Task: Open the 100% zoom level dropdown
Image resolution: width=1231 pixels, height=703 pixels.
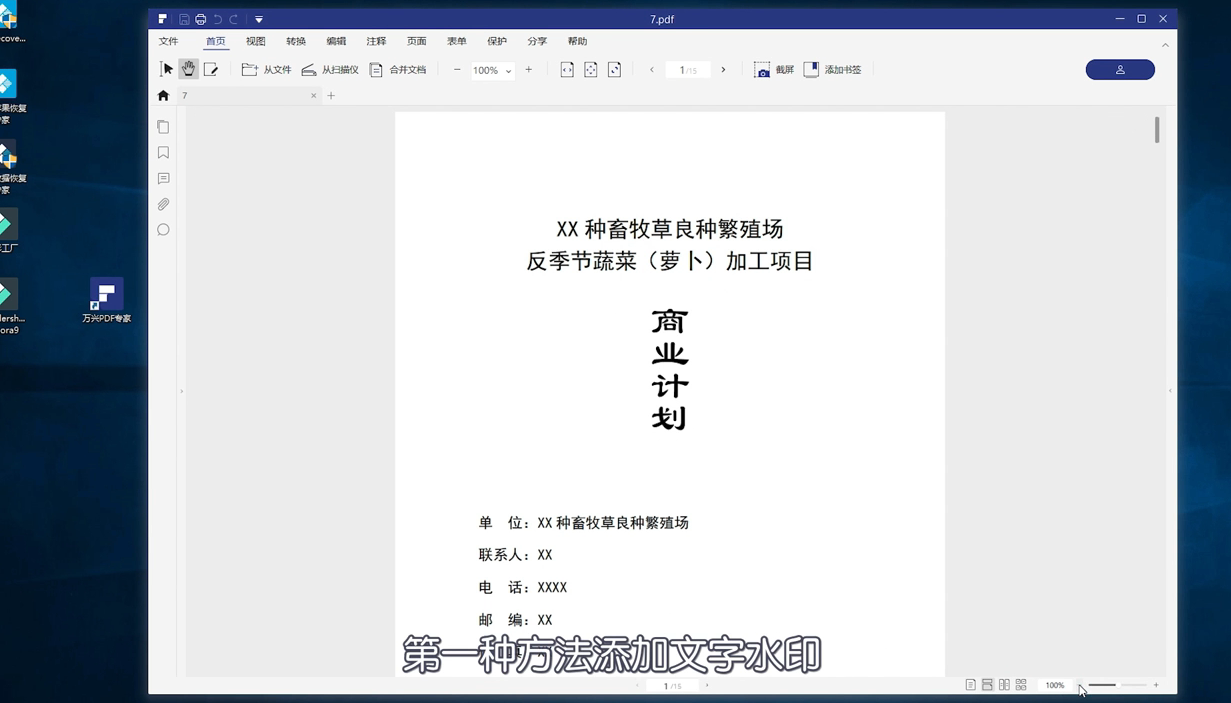Action: (x=492, y=70)
